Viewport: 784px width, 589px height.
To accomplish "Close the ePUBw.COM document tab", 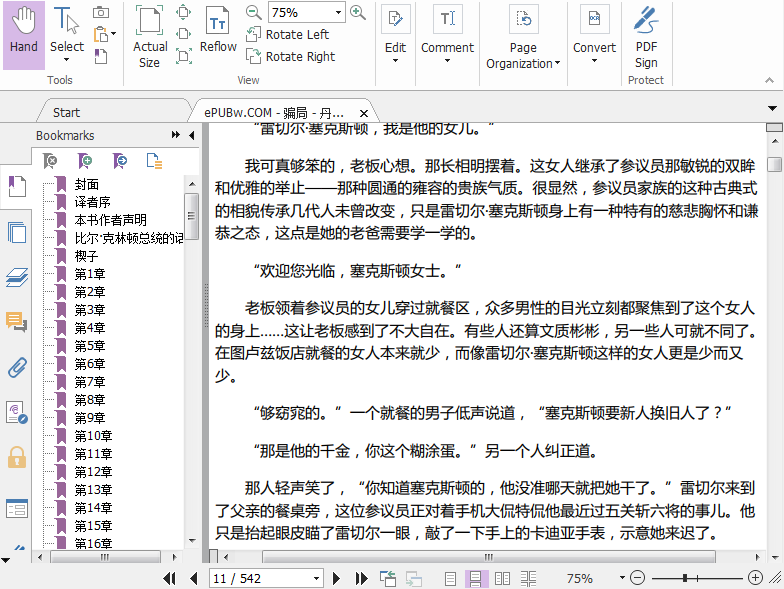I will pos(364,113).
